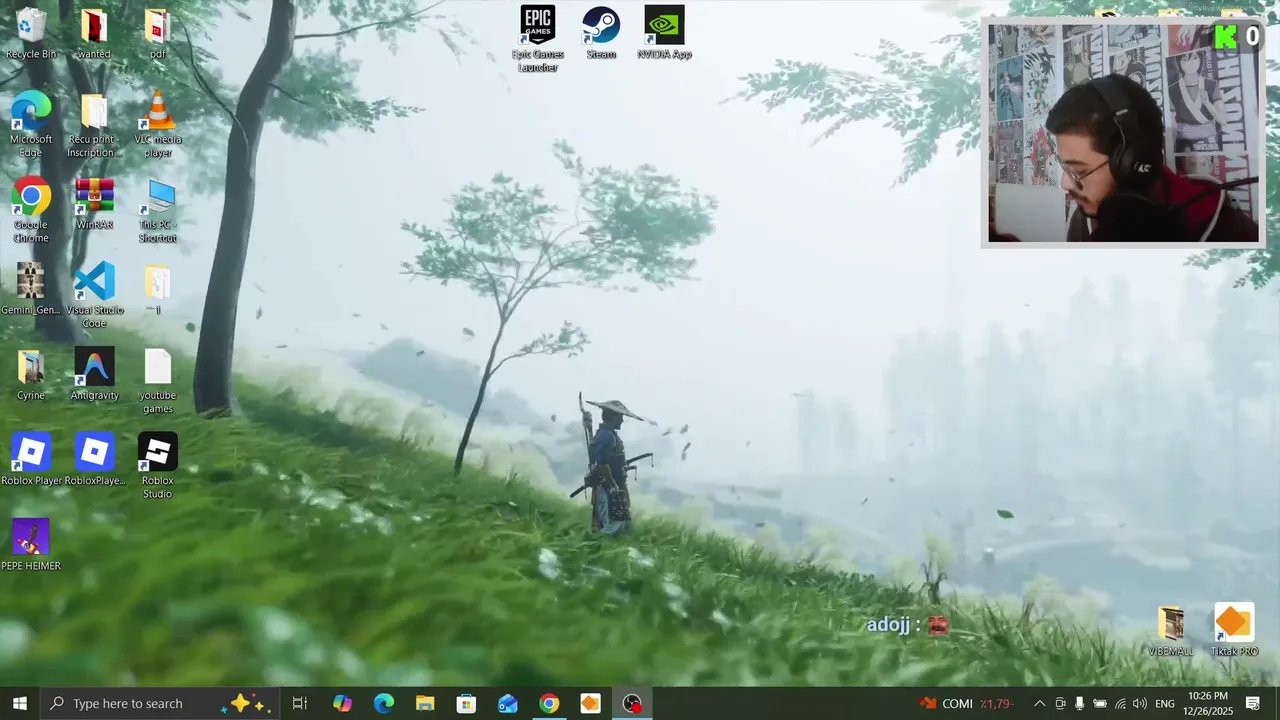Expand the hidden system tray icons

[1039, 703]
